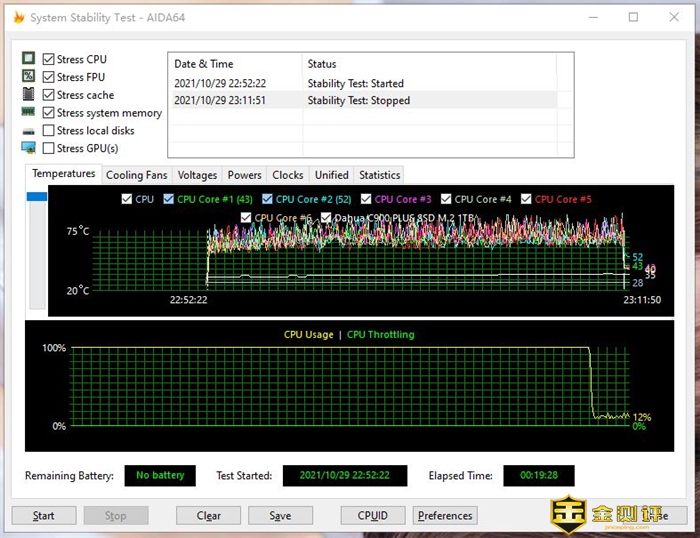Enable the Stress local disks checkbox
This screenshot has width=700, height=538.
(x=48, y=131)
